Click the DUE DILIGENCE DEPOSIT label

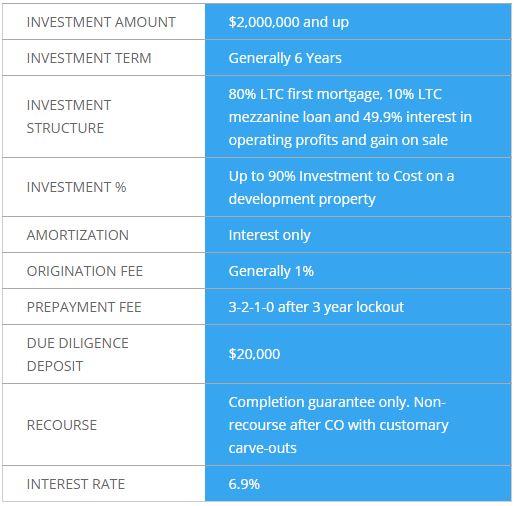point(78,355)
